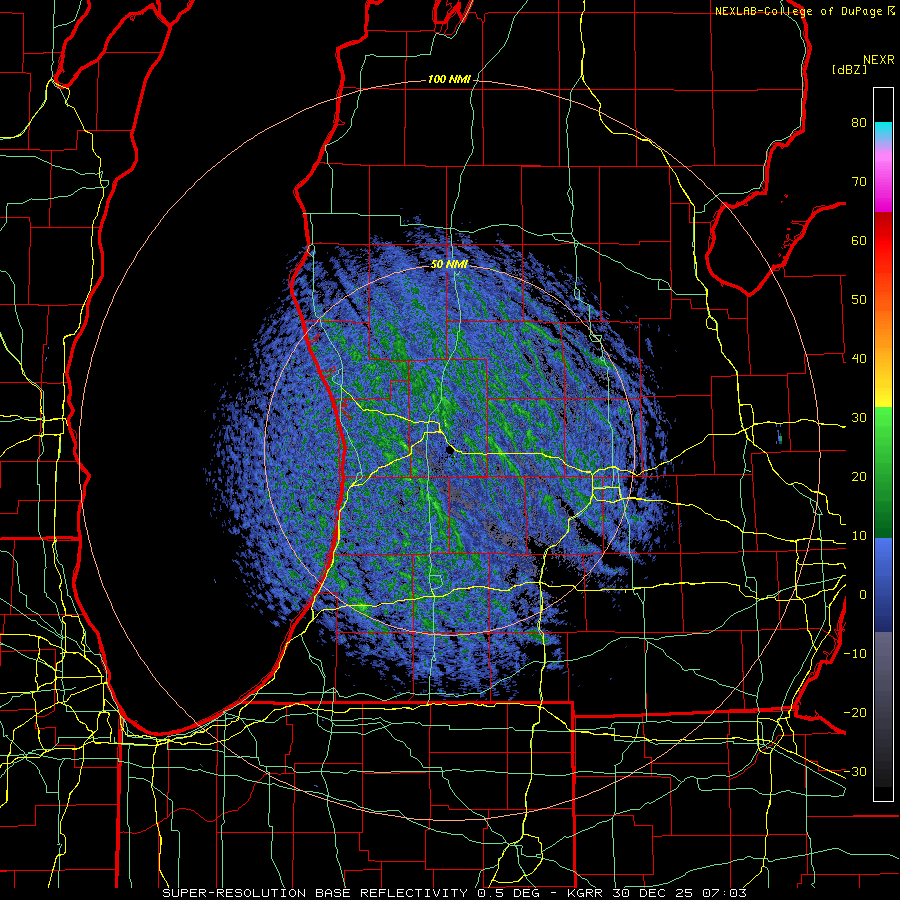The width and height of the screenshot is (900, 900).
Task: Click the 30 value on dBZ scale
Action: pyautogui.click(x=859, y=418)
